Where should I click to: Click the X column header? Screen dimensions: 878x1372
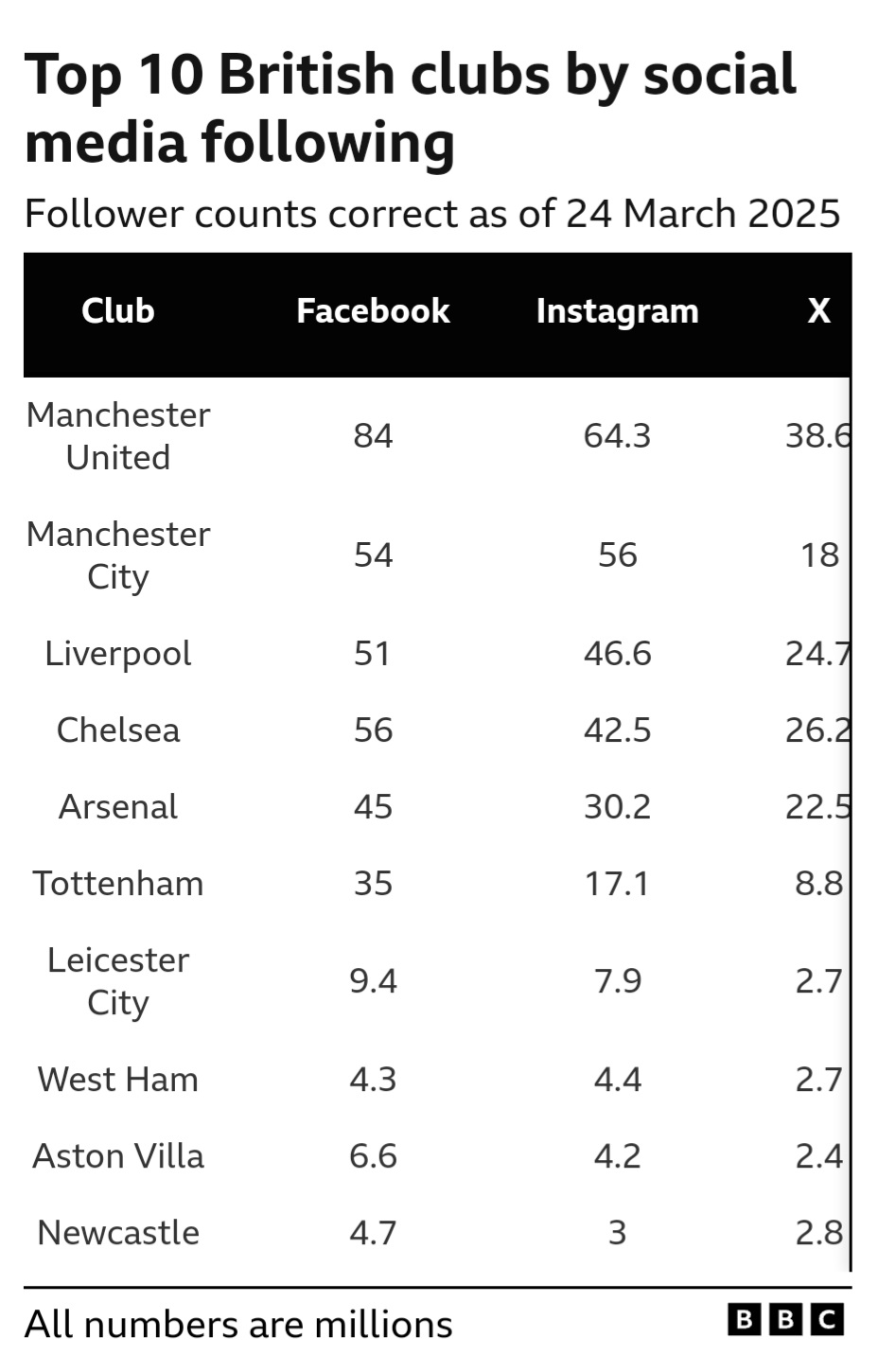(818, 311)
